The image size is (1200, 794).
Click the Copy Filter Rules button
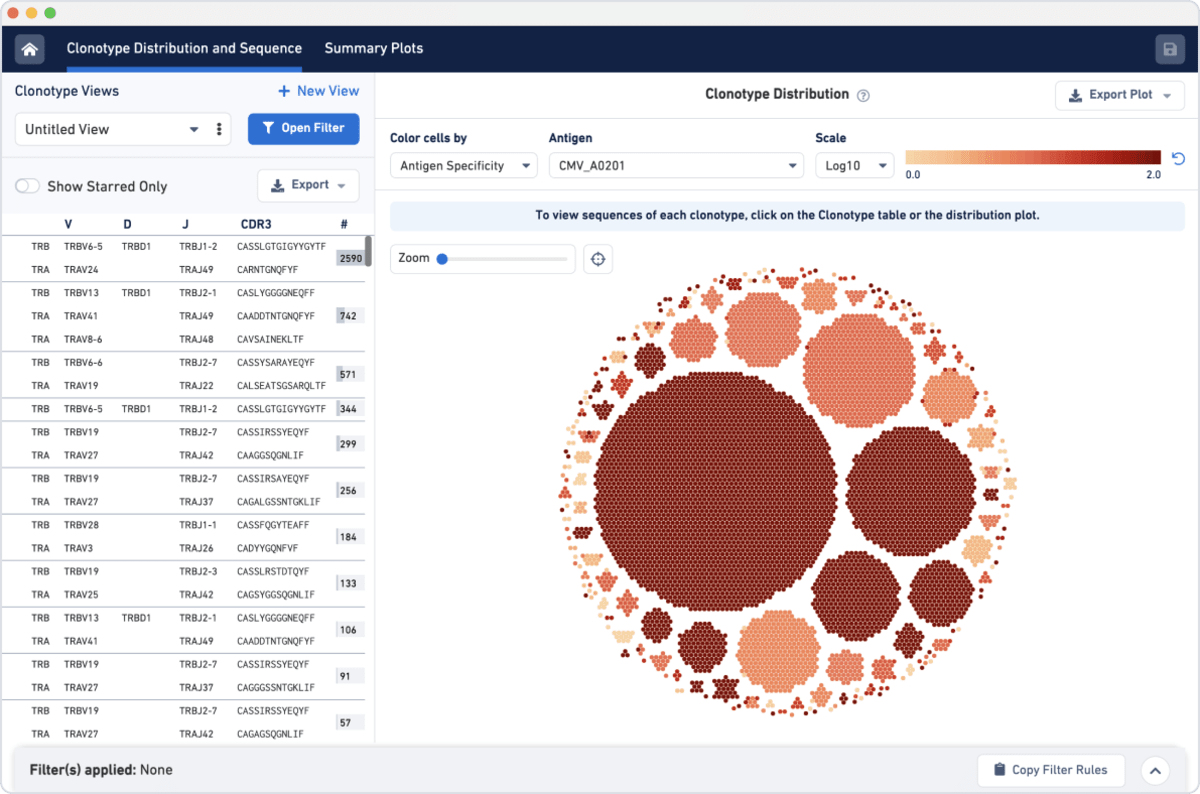(1050, 770)
